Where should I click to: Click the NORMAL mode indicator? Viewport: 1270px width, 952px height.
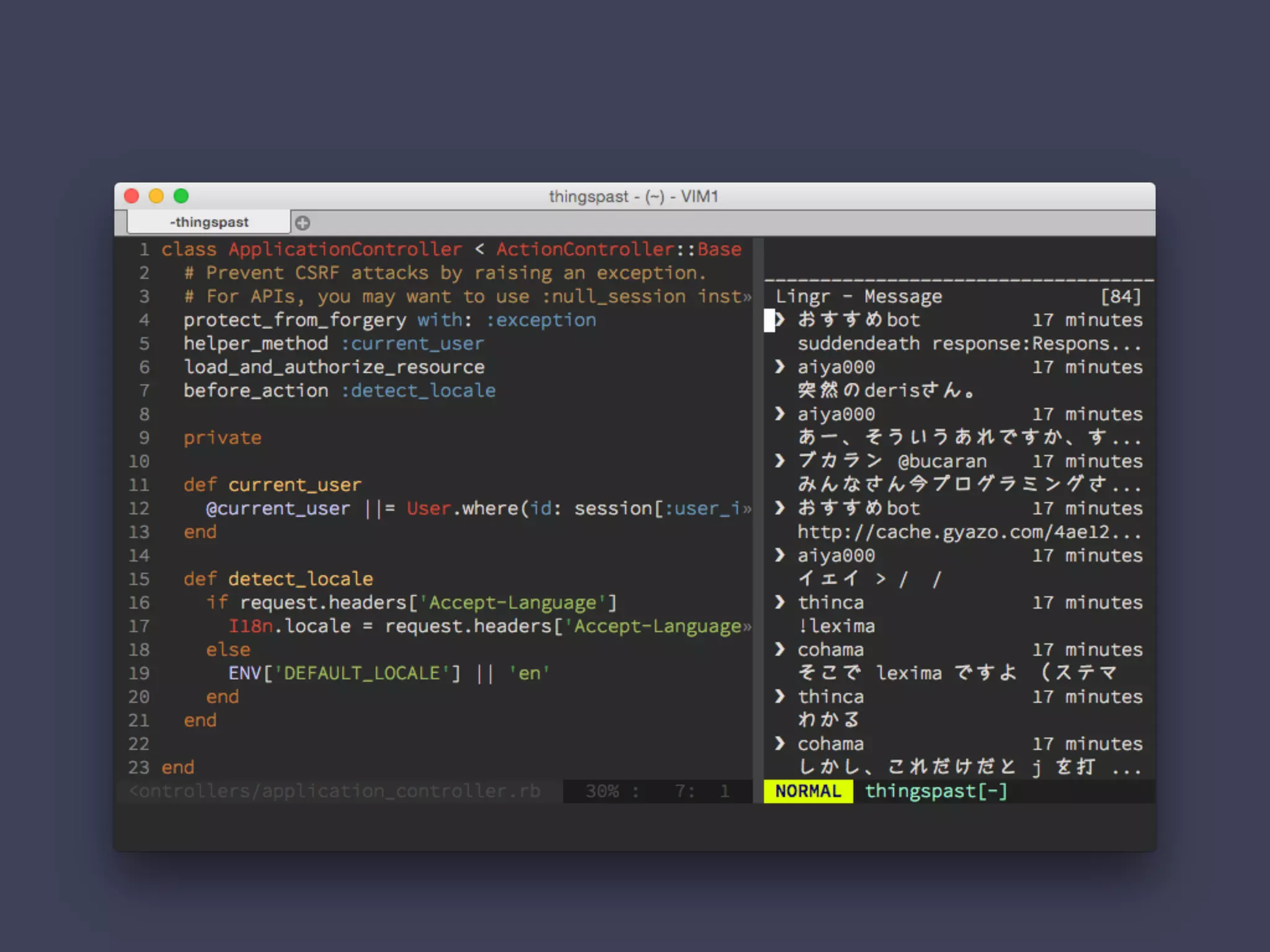click(808, 791)
